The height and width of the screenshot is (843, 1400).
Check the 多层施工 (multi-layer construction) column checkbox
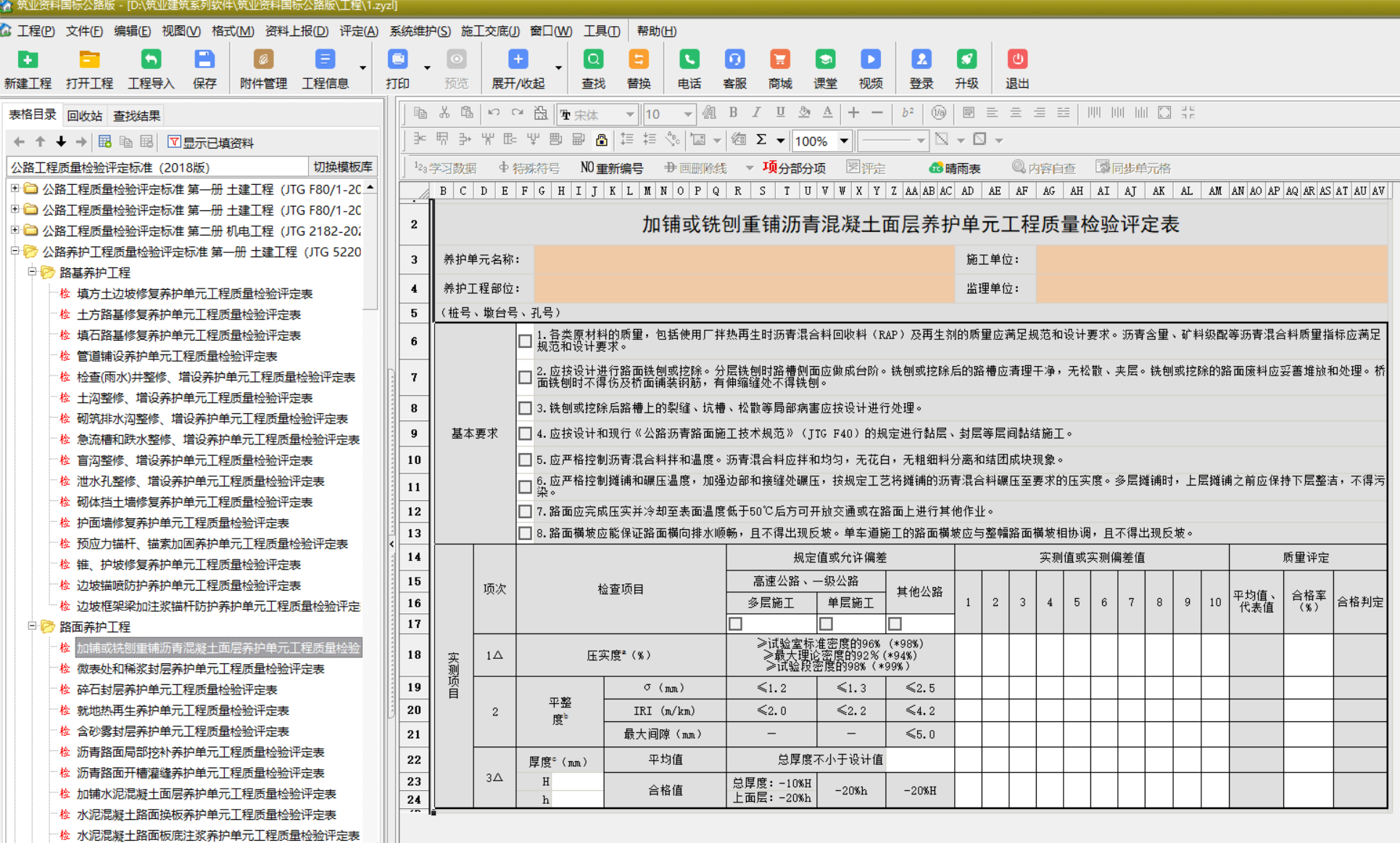point(736,623)
